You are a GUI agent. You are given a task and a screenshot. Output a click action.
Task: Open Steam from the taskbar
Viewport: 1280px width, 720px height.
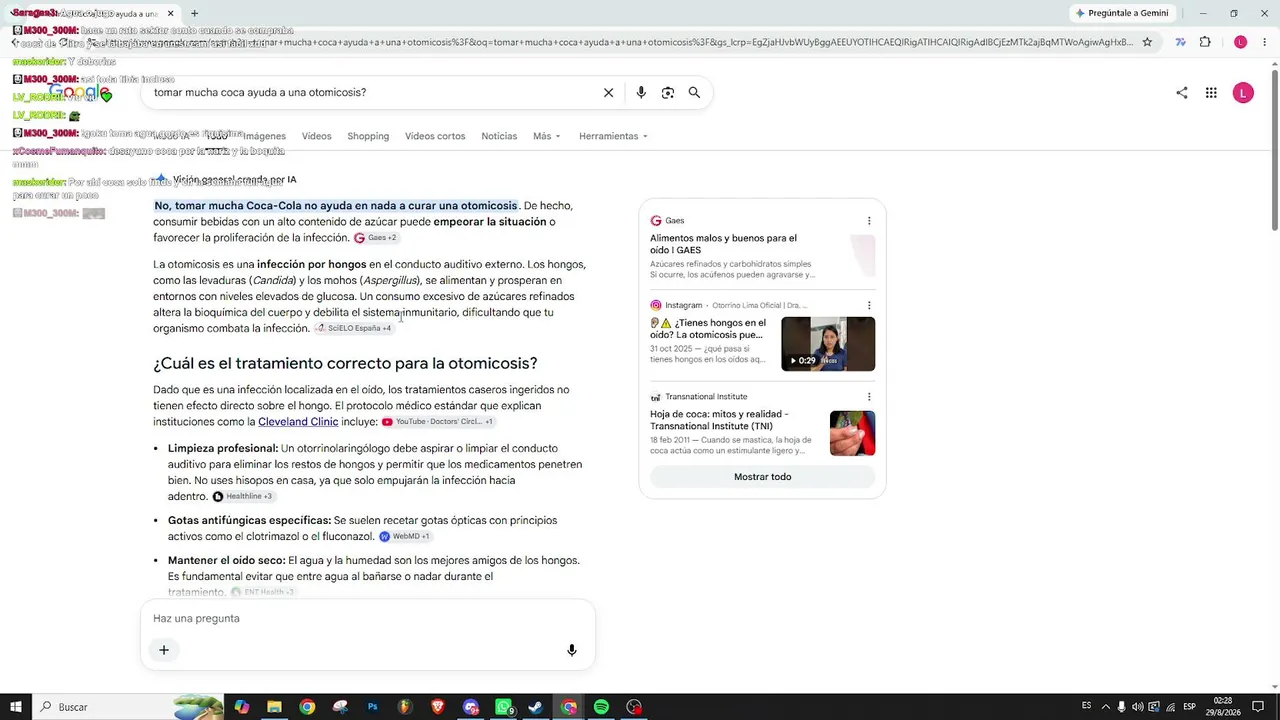coord(536,707)
